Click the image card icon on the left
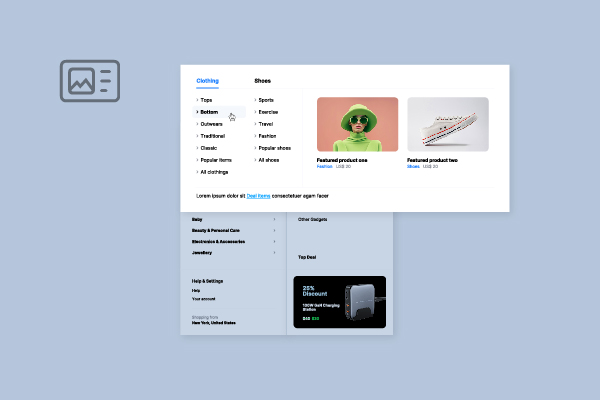Viewport: 600px width, 400px height. click(x=90, y=81)
